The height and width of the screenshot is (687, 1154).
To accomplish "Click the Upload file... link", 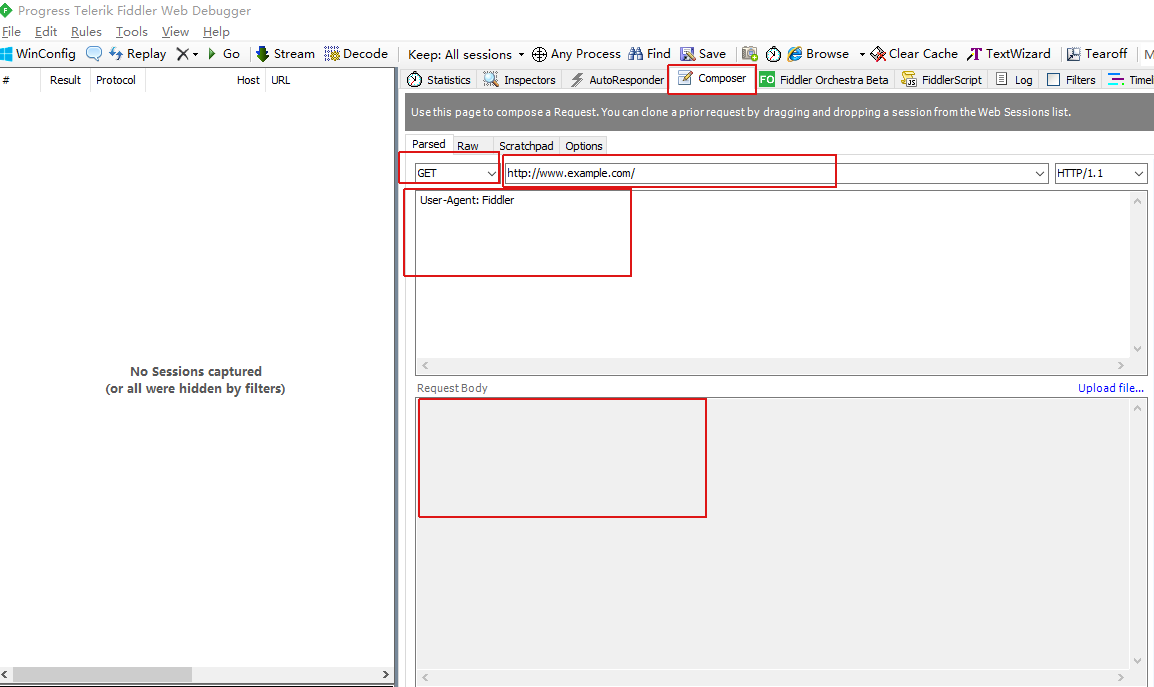I will click(x=1111, y=388).
